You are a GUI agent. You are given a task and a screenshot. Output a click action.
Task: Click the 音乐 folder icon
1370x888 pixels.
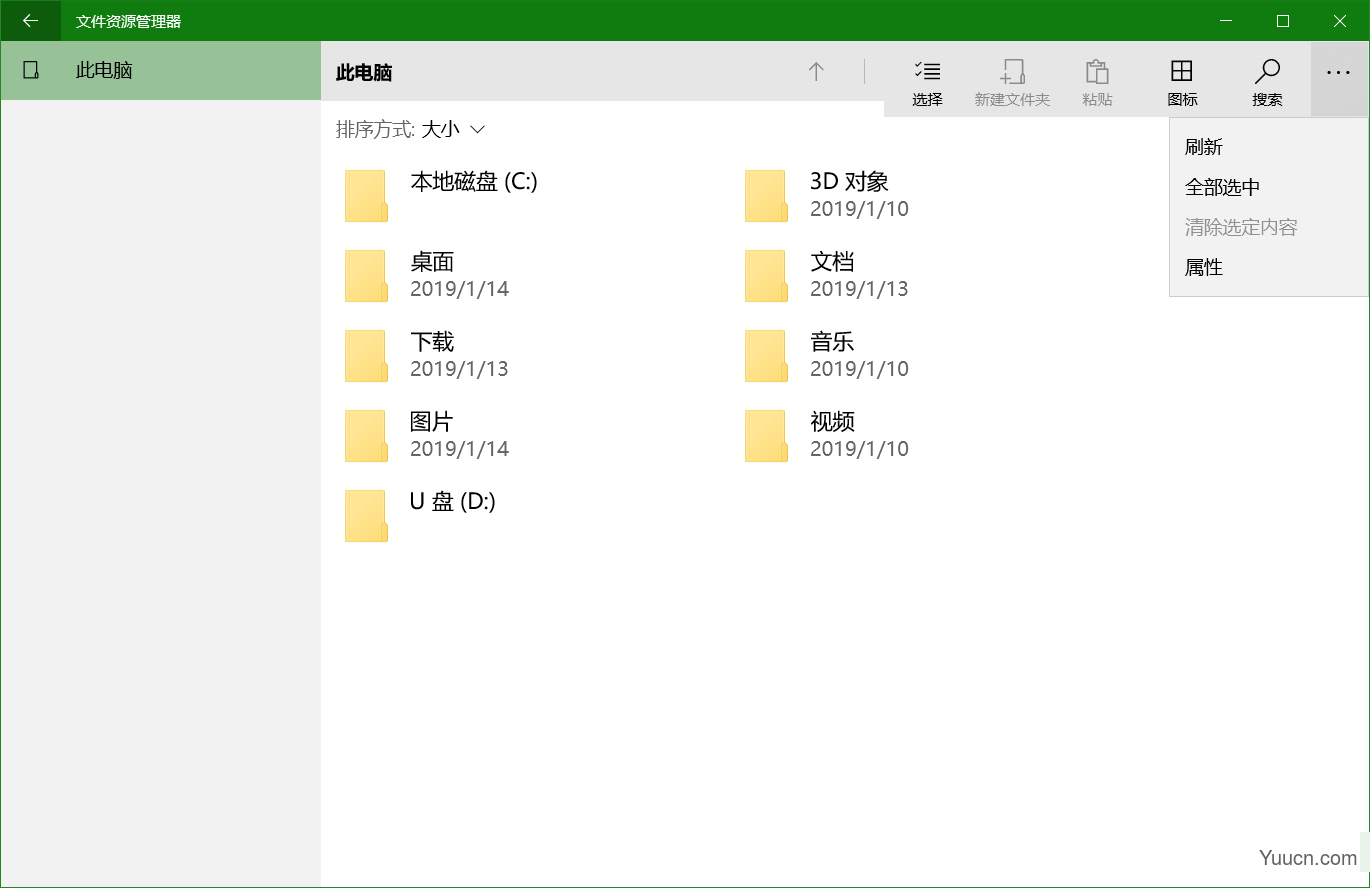pyautogui.click(x=766, y=356)
